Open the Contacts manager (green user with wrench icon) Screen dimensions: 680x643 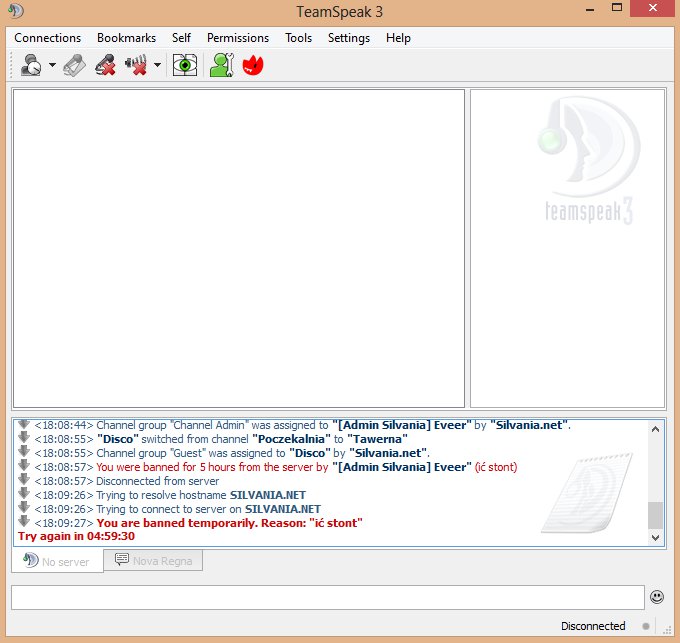point(222,65)
